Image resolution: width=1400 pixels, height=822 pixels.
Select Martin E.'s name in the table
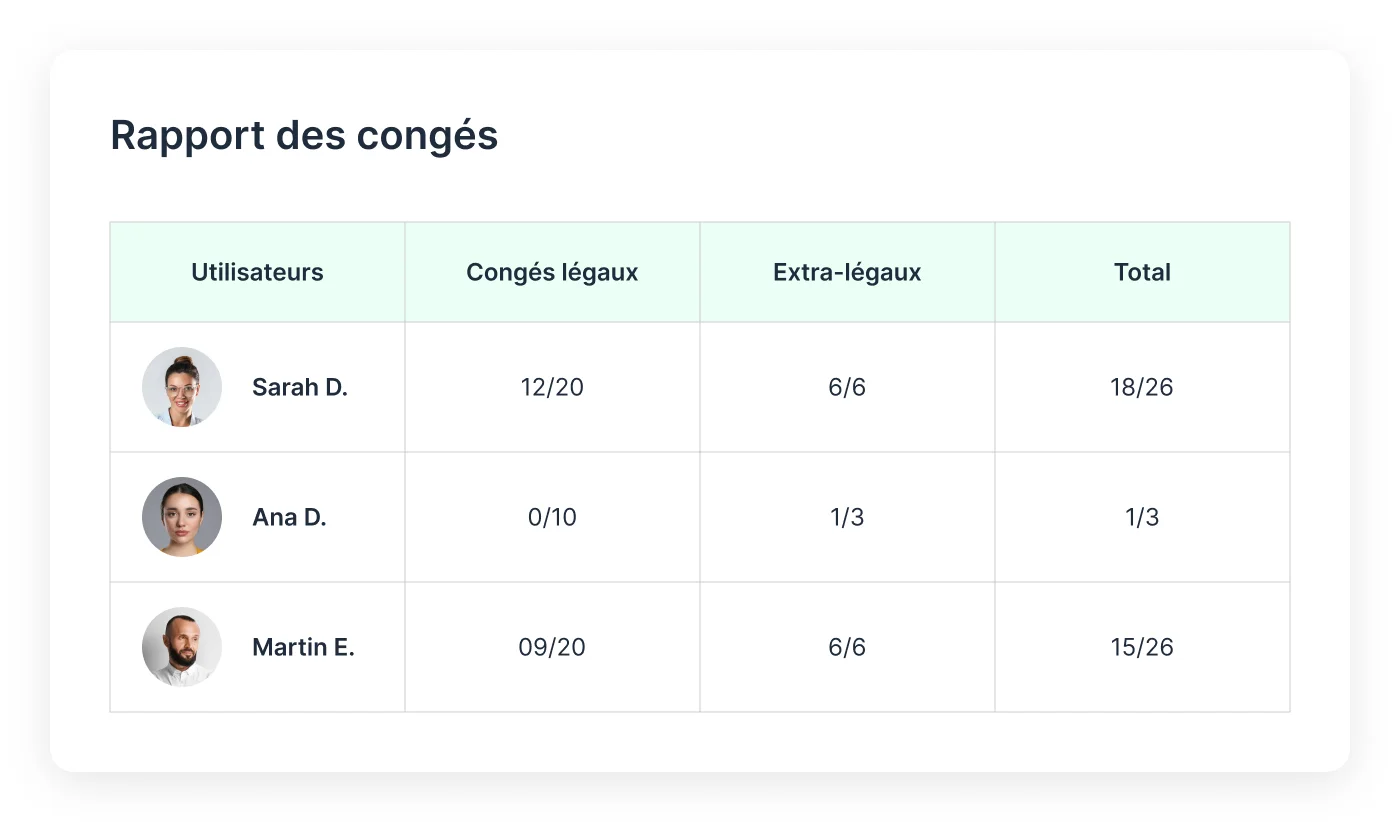point(303,647)
